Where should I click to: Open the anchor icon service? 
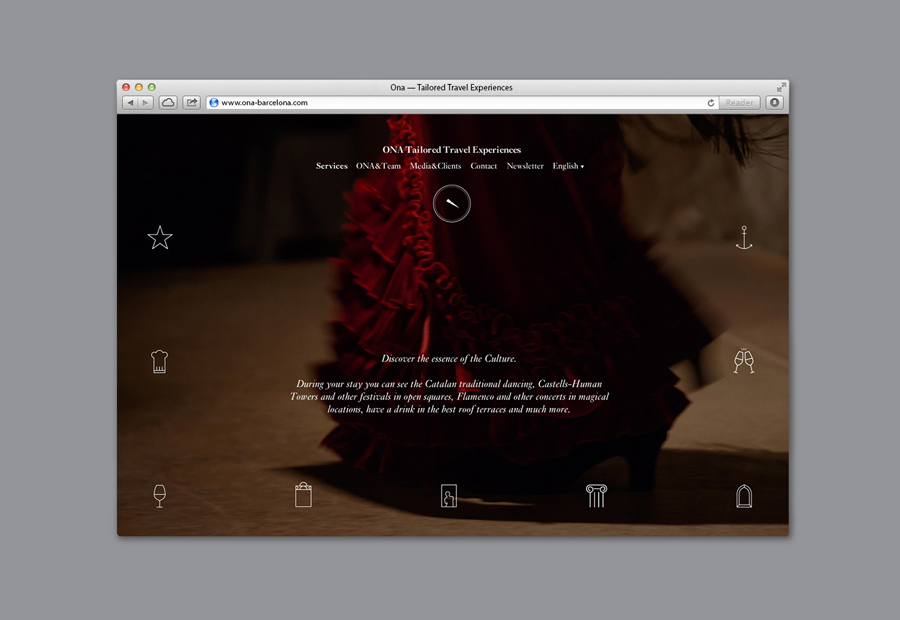coord(744,238)
